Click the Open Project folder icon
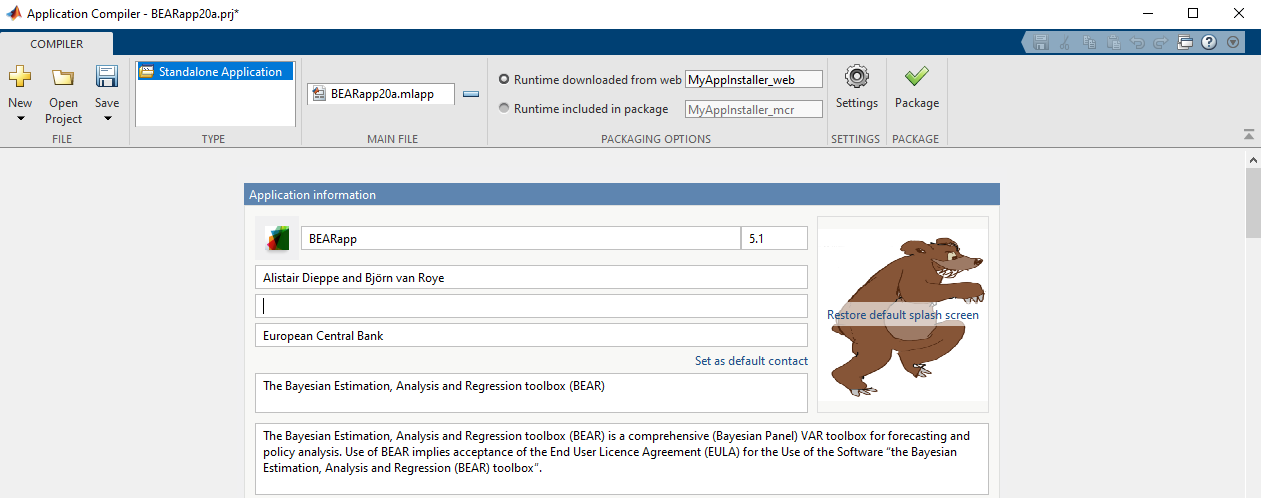This screenshot has width=1261, height=498. tap(63, 77)
